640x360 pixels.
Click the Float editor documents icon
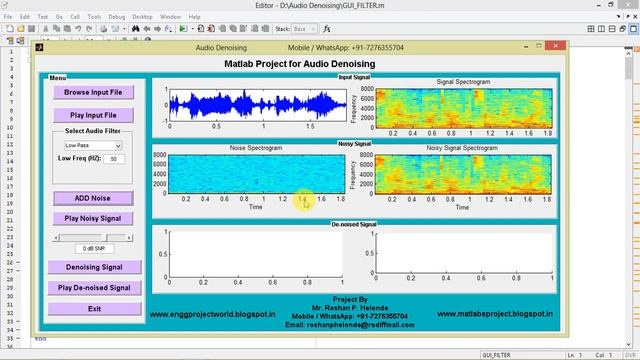[x=622, y=29]
